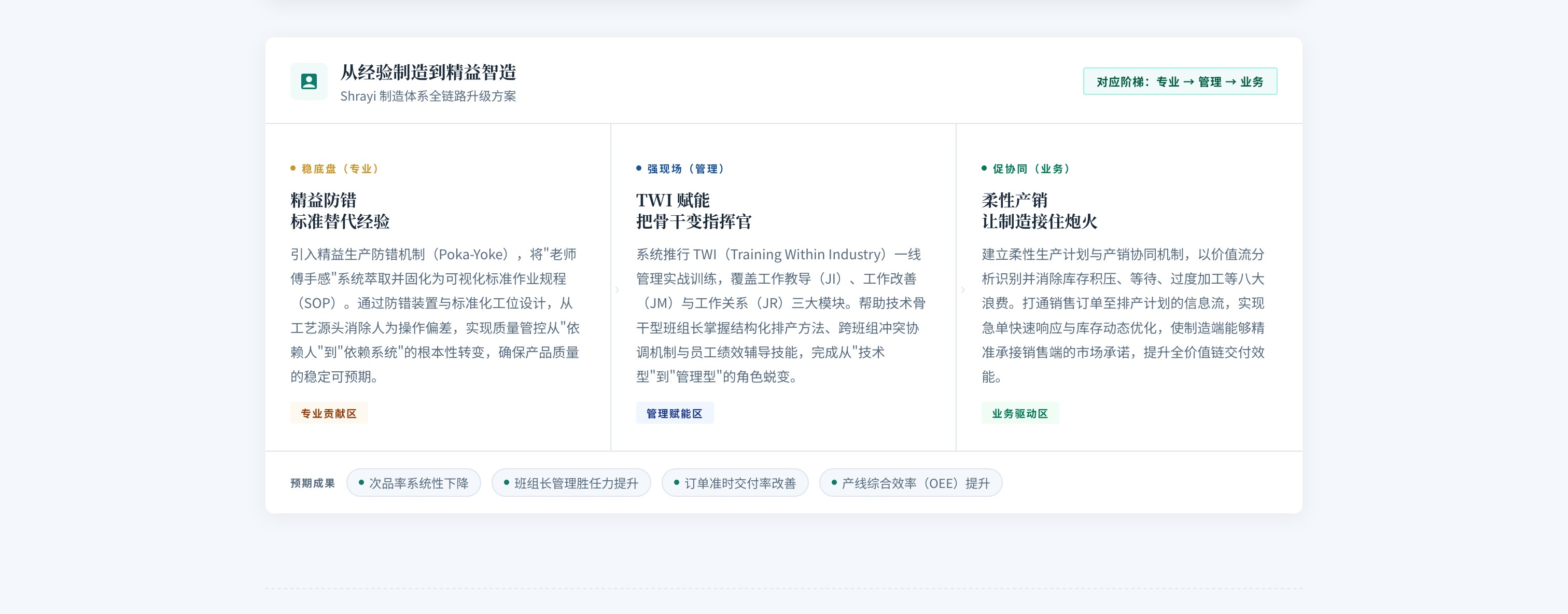Screen dimensions: 1568x614
Task: Click the 强现场（管理）blue label
Action: [680, 169]
